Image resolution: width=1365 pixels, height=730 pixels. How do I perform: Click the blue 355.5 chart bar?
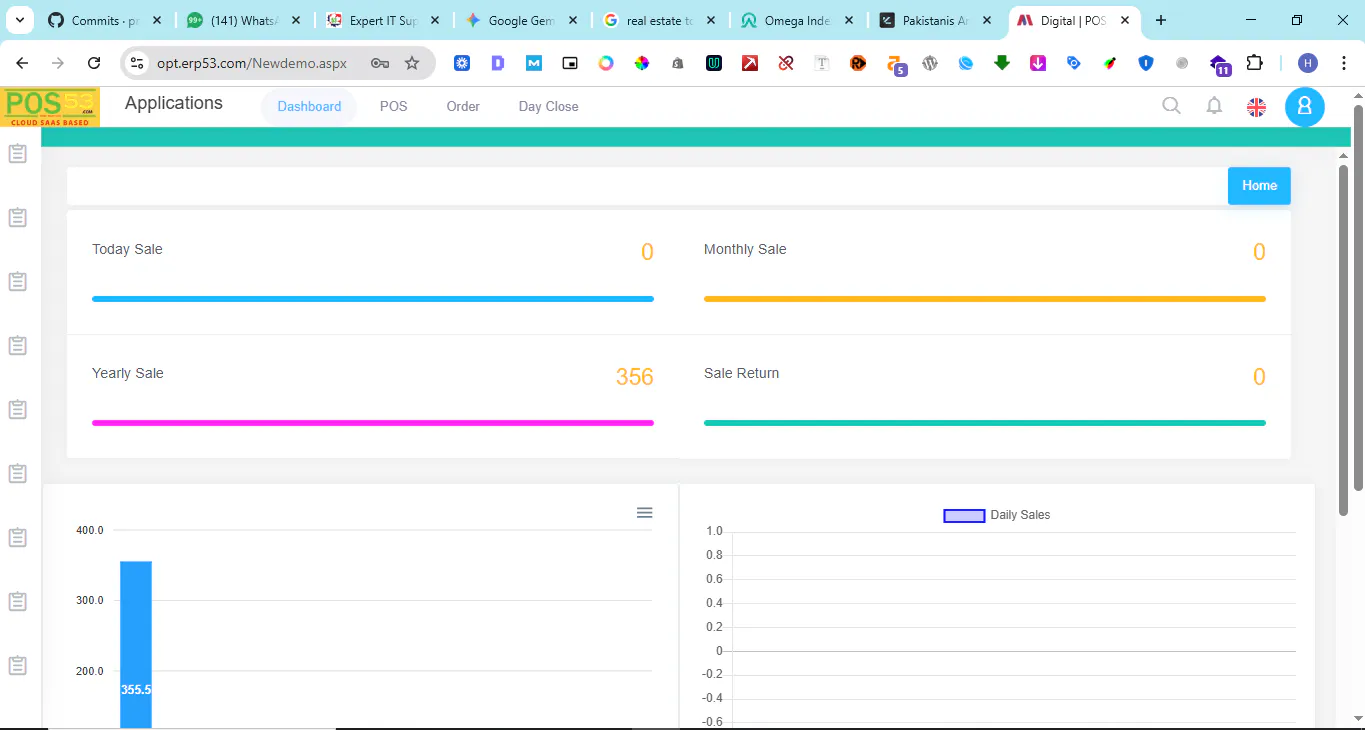click(136, 645)
